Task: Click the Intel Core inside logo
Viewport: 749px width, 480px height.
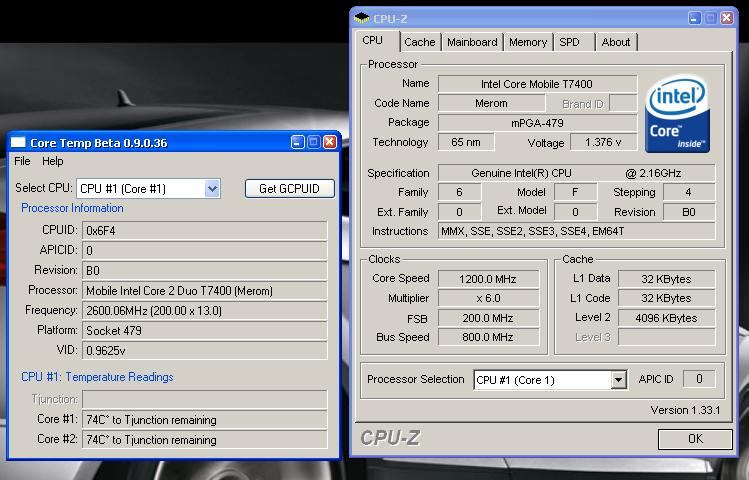Action: (x=677, y=114)
